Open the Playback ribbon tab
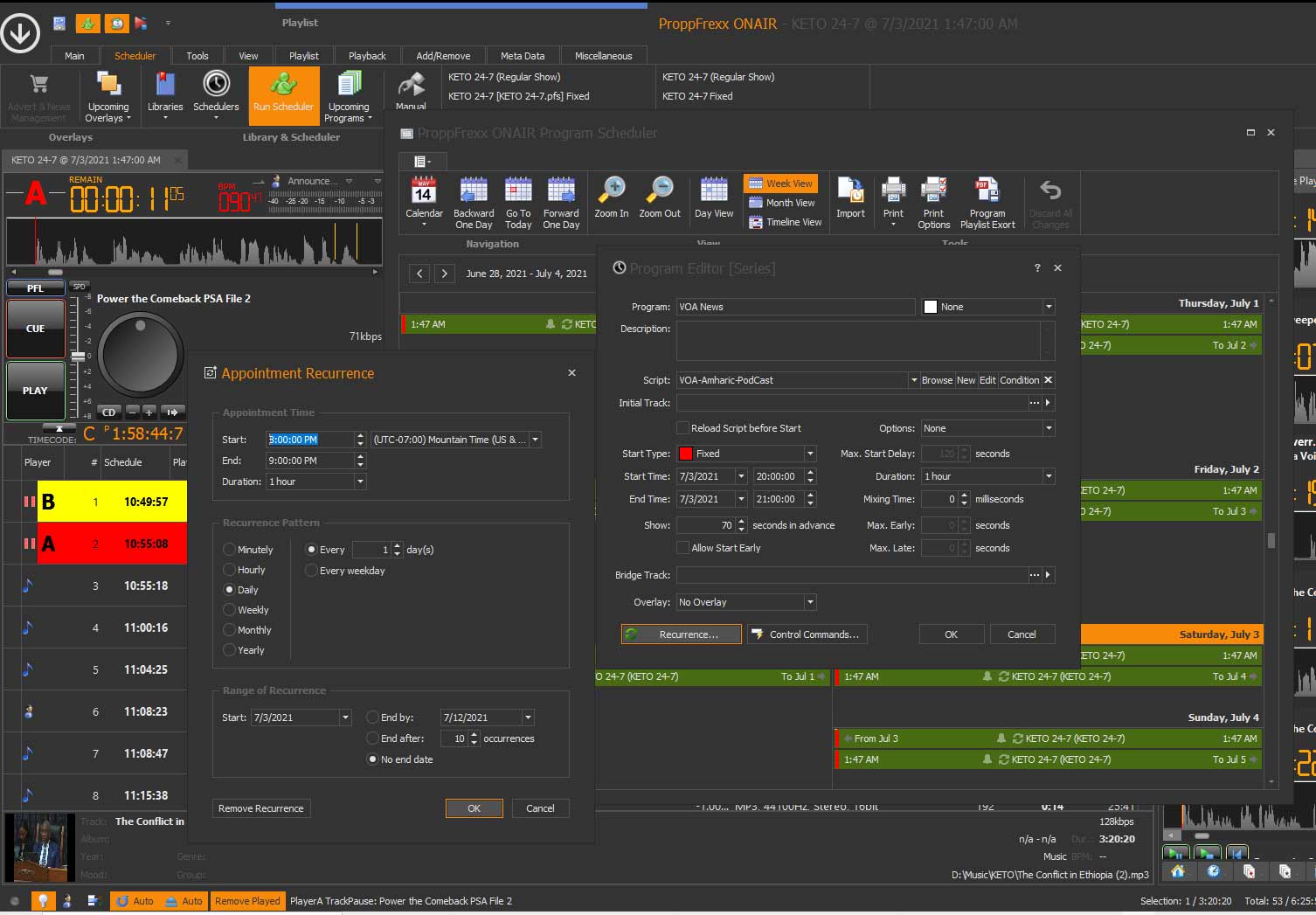The height and width of the screenshot is (915, 1316). (x=367, y=56)
